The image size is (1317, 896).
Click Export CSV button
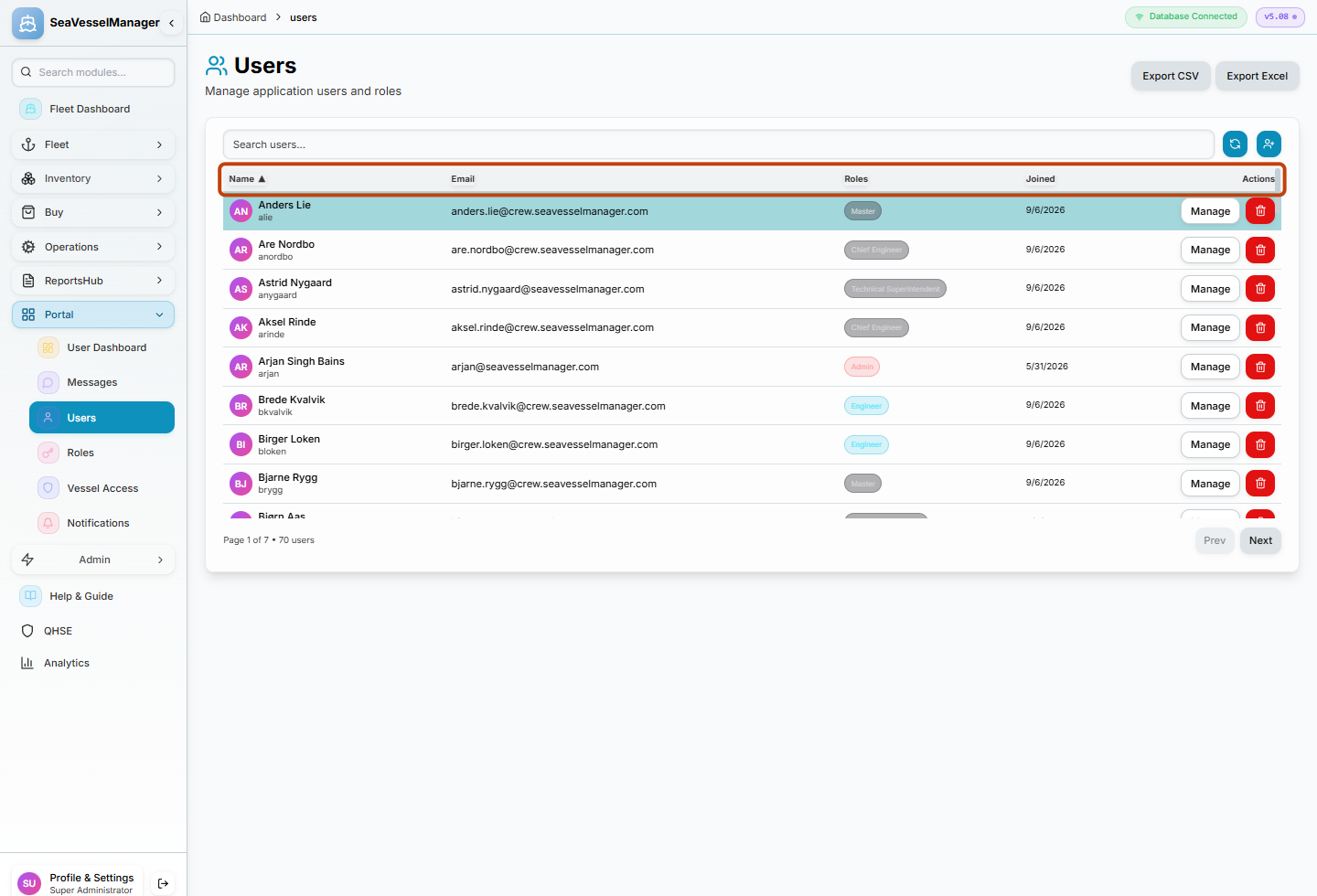pos(1171,76)
